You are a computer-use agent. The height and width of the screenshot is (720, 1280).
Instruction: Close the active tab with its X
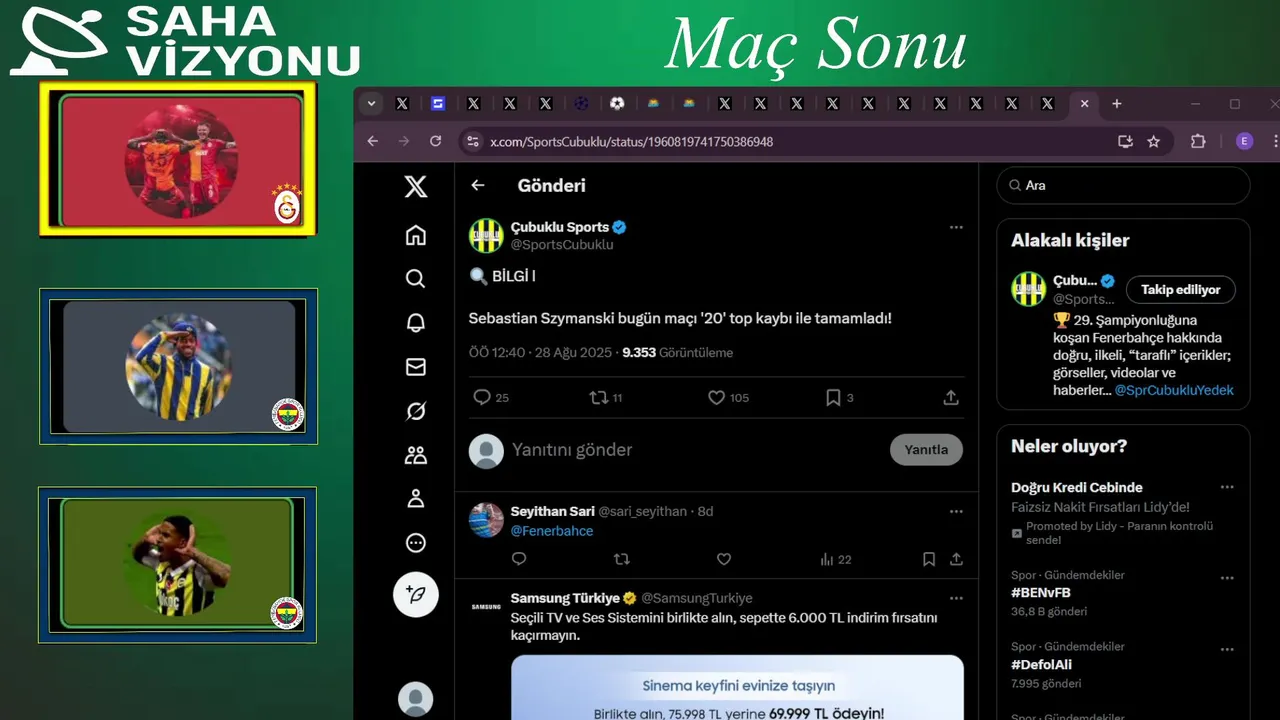(1084, 104)
